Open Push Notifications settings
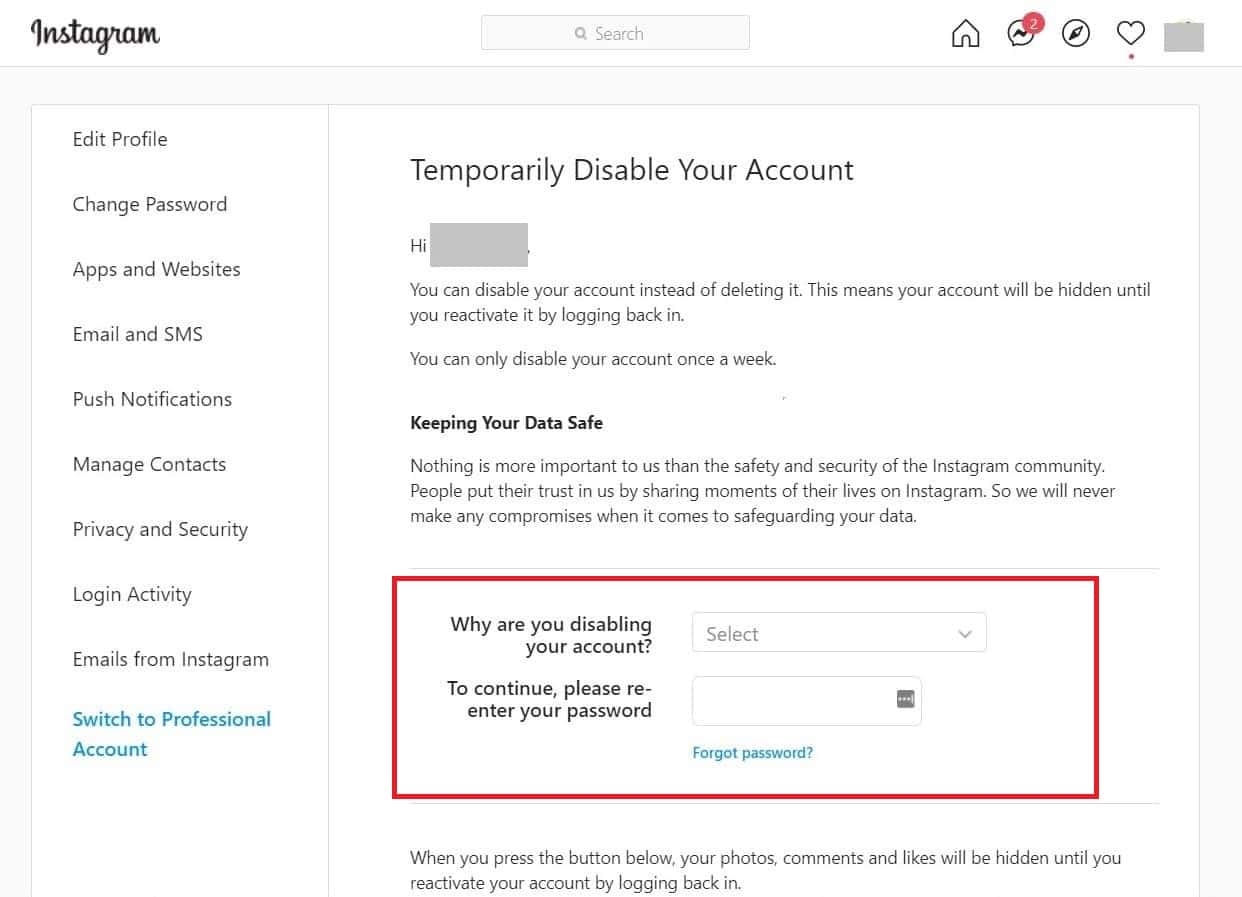 point(151,399)
